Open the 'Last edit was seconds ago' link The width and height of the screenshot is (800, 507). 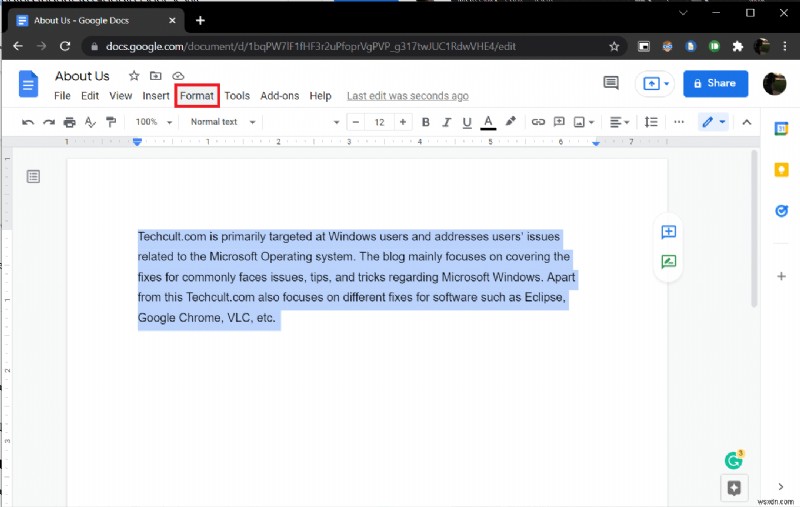(407, 96)
